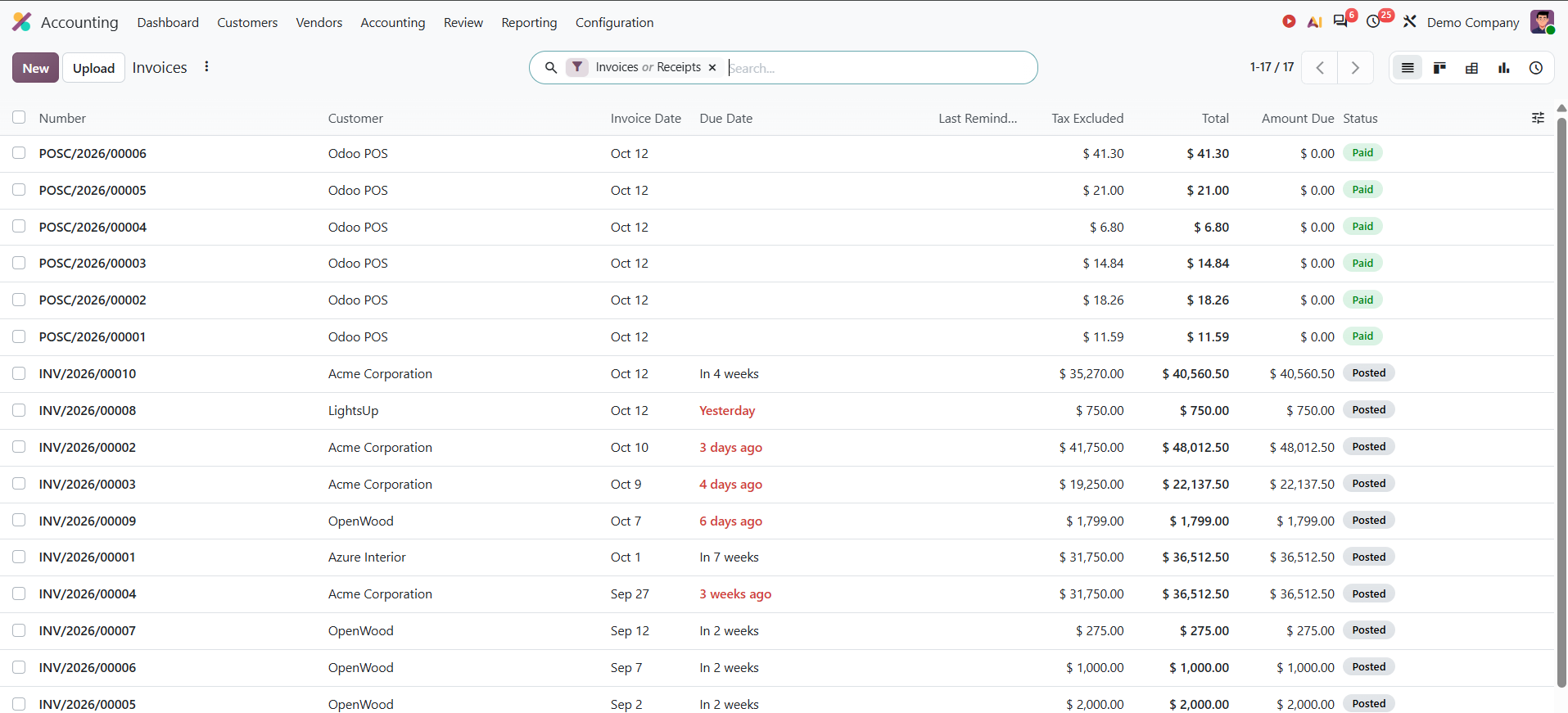
Task: Open the page range 1-17 / 17 pager
Action: pos(1272,67)
